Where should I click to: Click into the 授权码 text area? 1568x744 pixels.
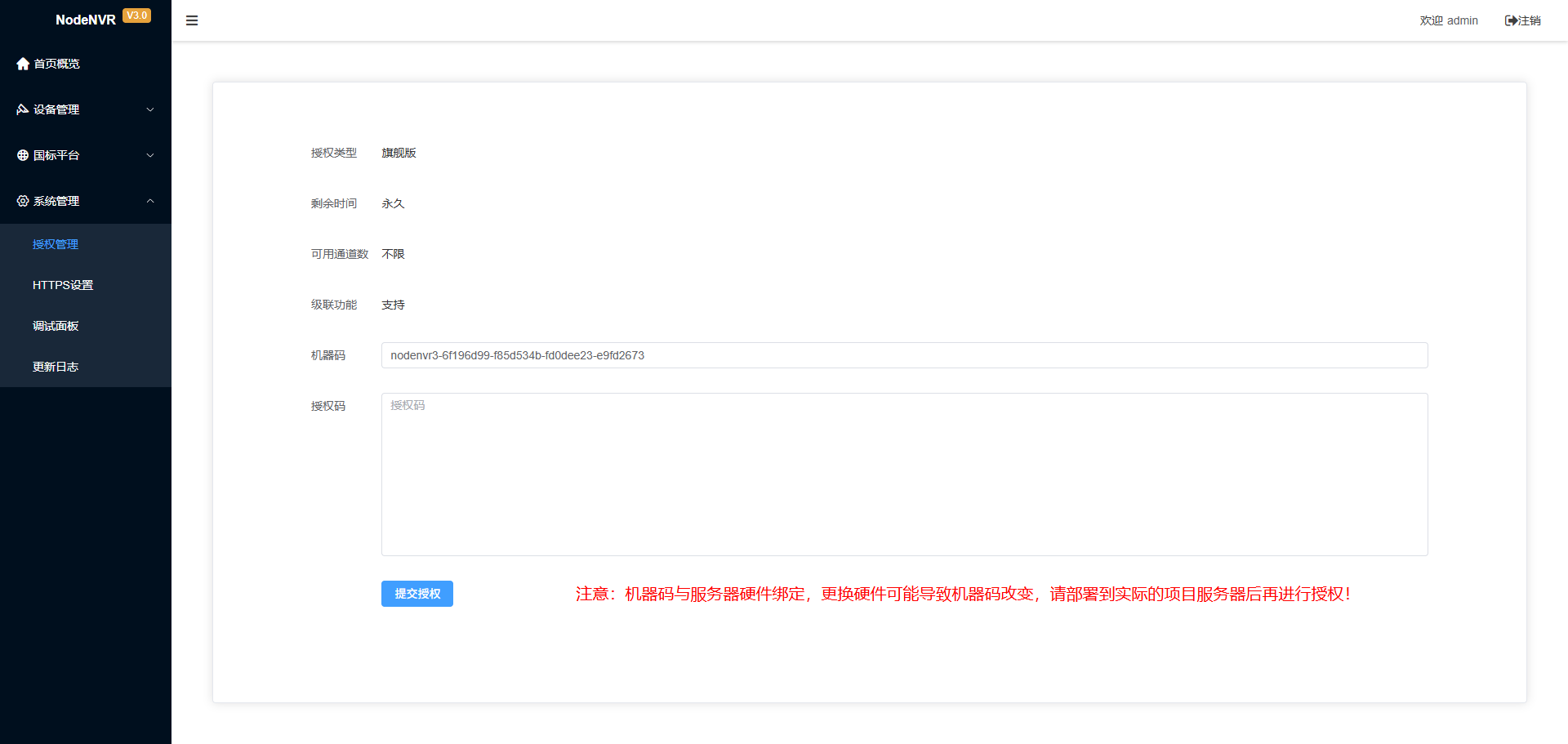pyautogui.click(x=904, y=474)
